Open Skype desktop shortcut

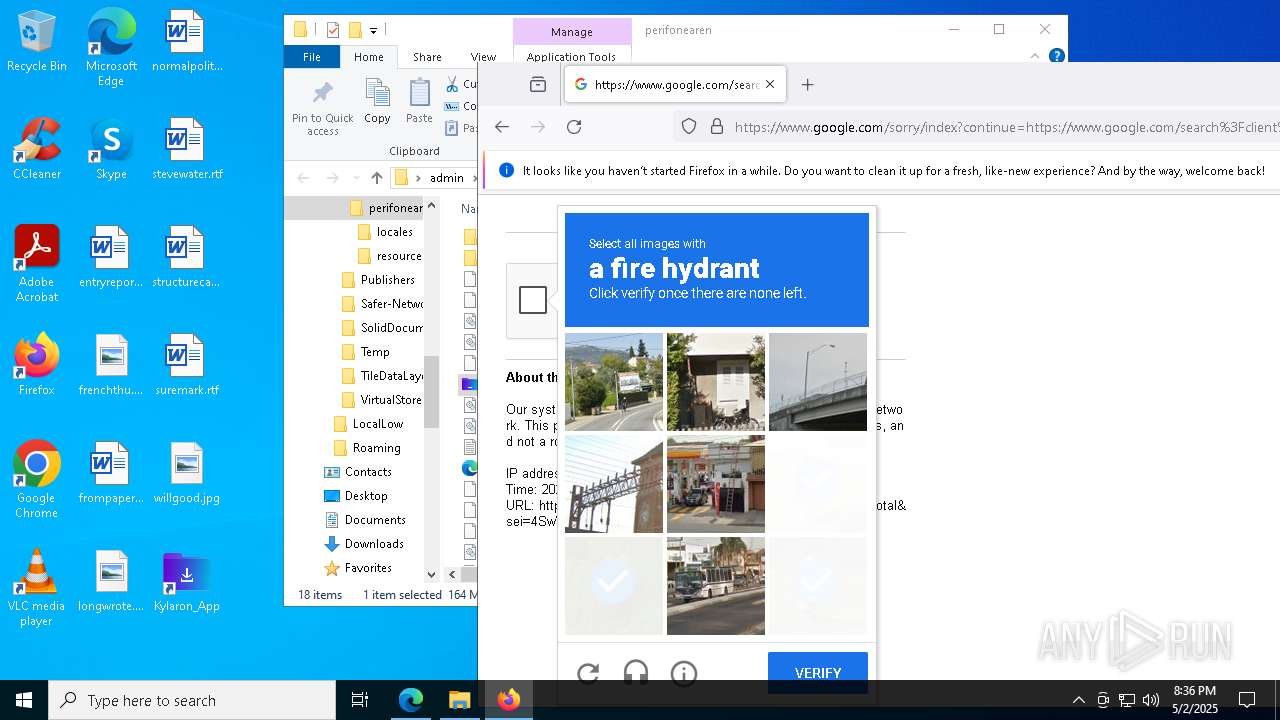pos(111,149)
